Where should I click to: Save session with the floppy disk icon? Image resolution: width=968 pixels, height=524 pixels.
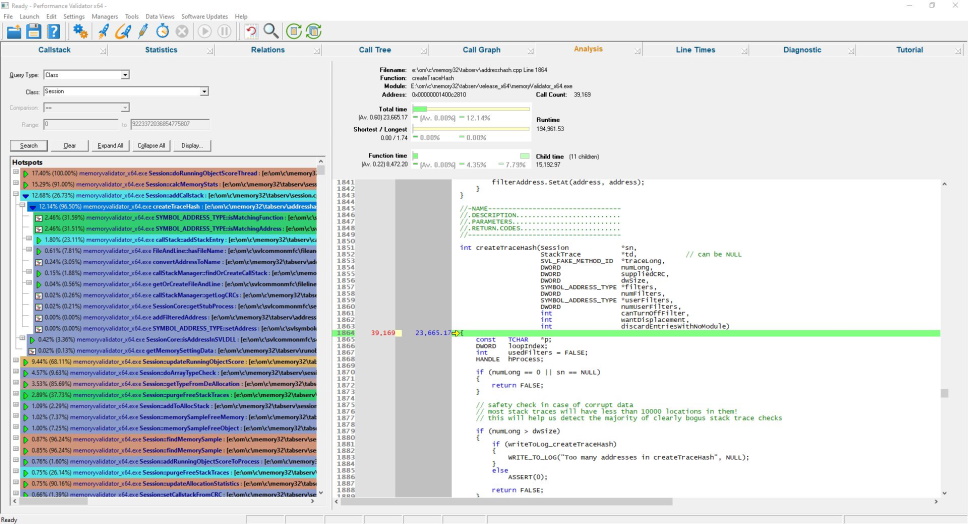(34, 31)
